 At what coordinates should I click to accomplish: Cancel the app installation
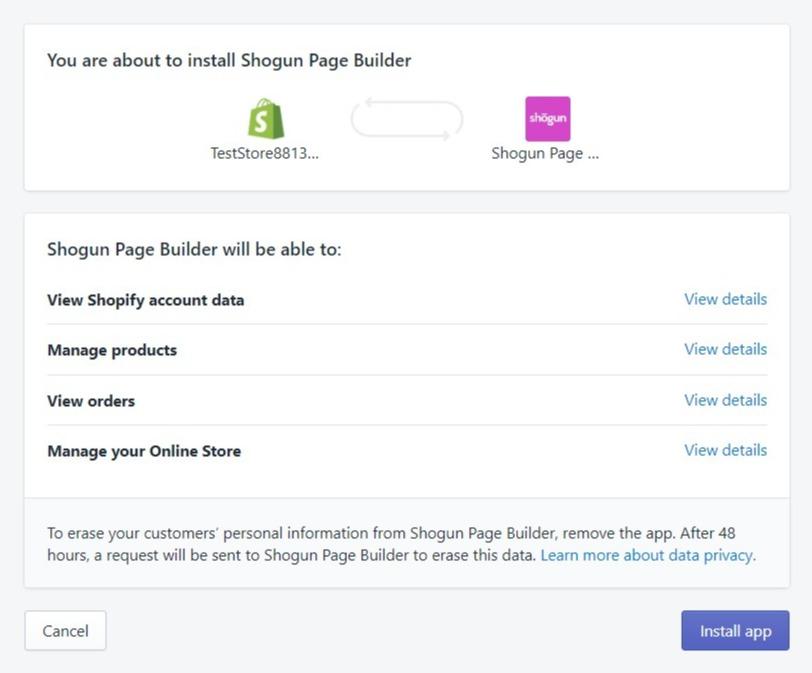[65, 631]
